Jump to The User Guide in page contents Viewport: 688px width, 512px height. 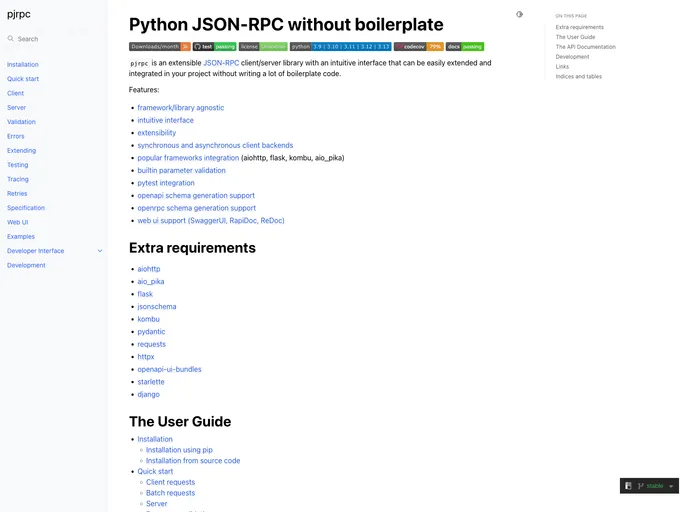click(575, 37)
